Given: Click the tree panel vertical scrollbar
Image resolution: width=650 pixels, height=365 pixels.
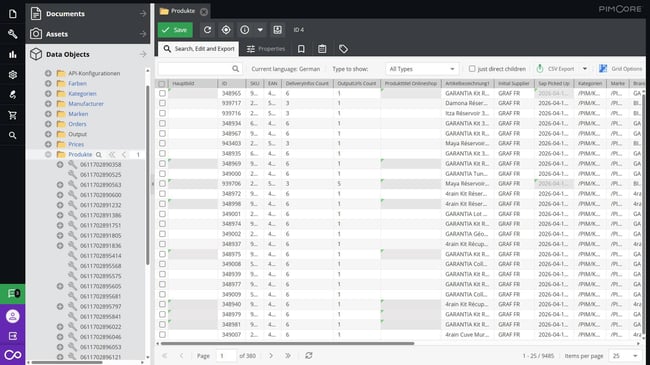Looking at the screenshot, I should point(148,175).
